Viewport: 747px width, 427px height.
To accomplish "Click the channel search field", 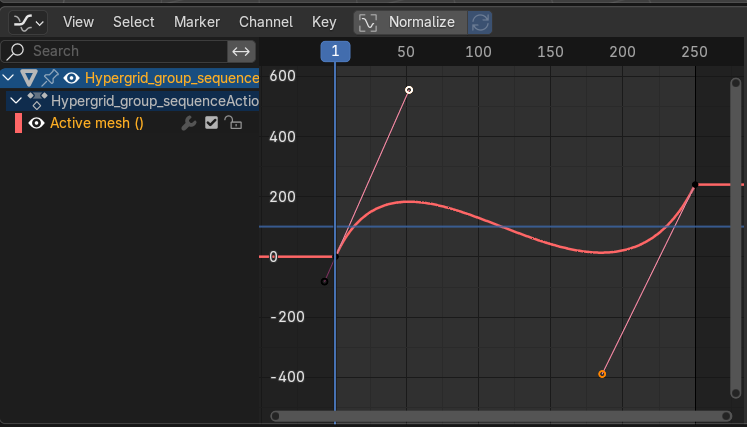I will tap(115, 51).
